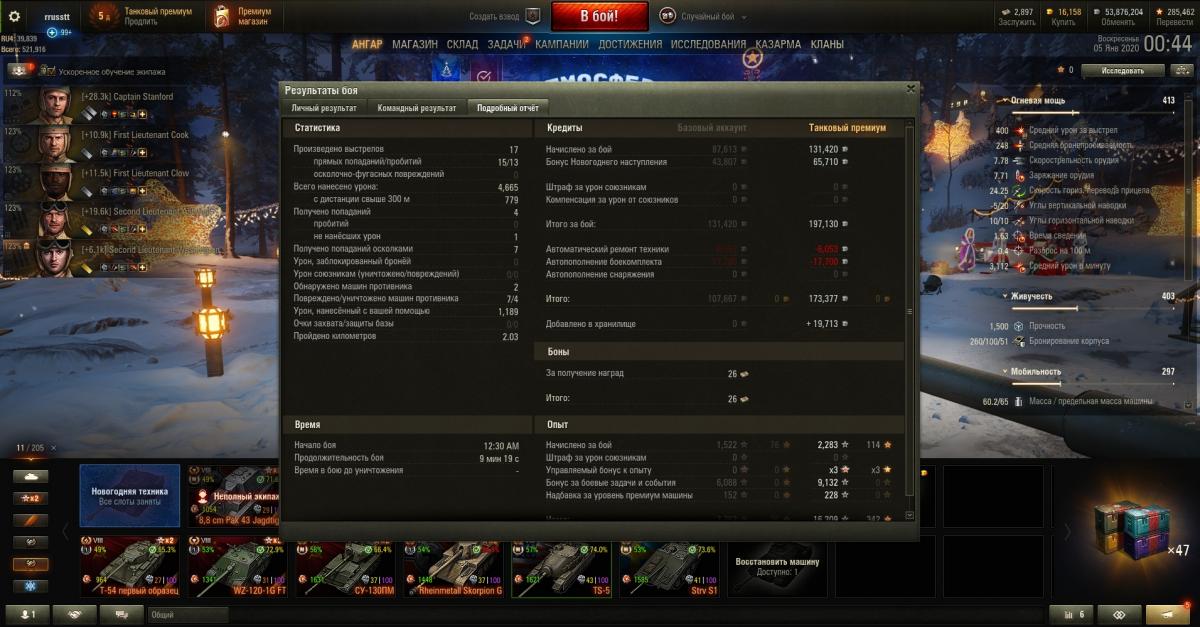Toggle the tank type carousel filter

tap(28, 476)
